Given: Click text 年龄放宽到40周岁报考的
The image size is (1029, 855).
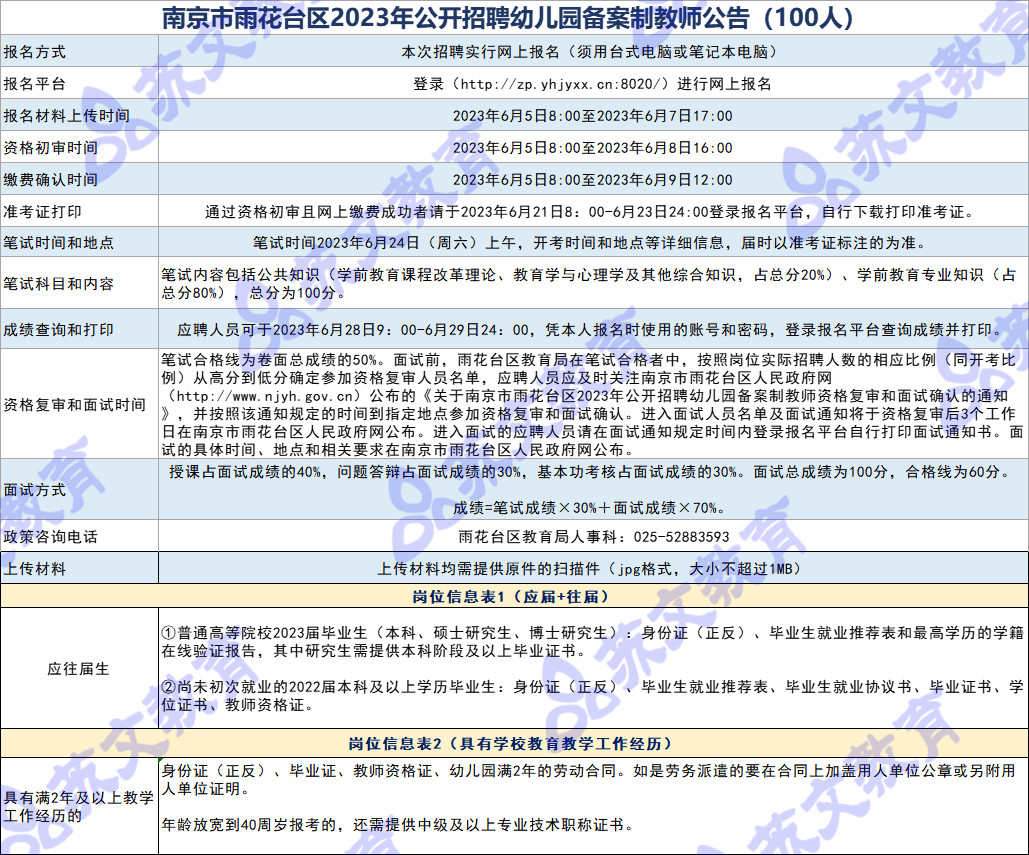Looking at the screenshot, I should tap(249, 825).
